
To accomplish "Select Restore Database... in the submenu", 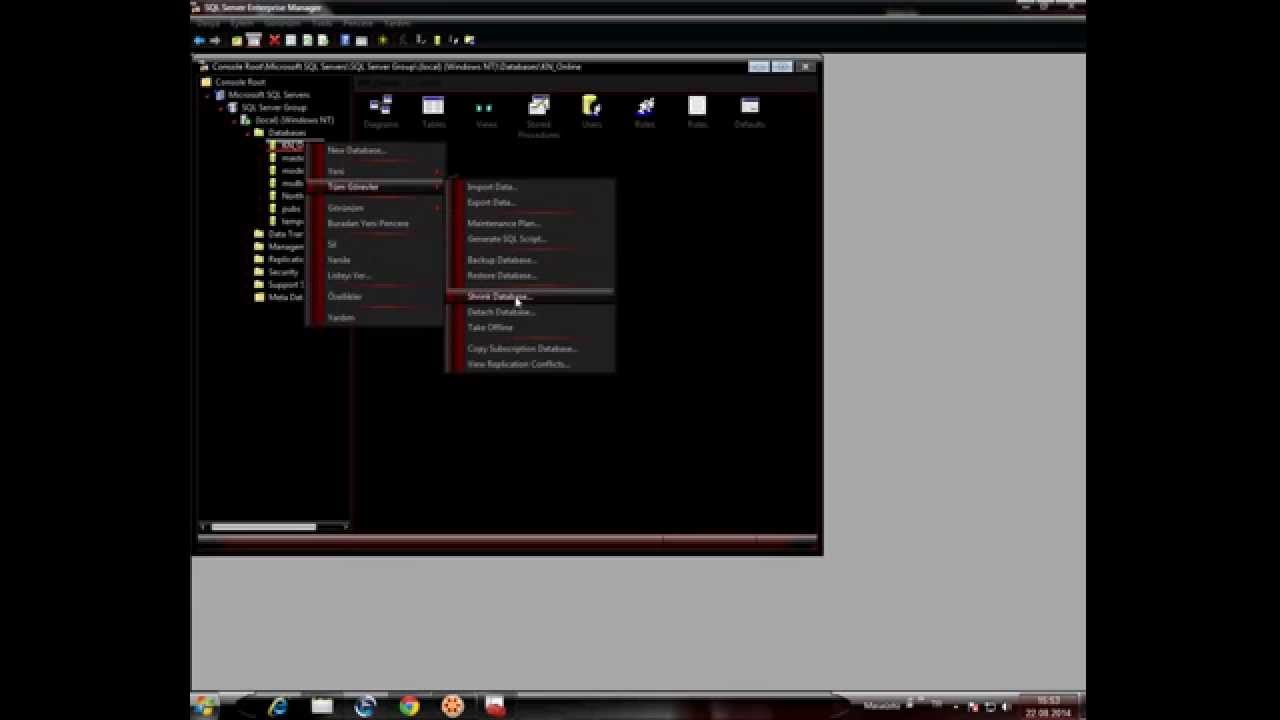I will coord(530,275).
